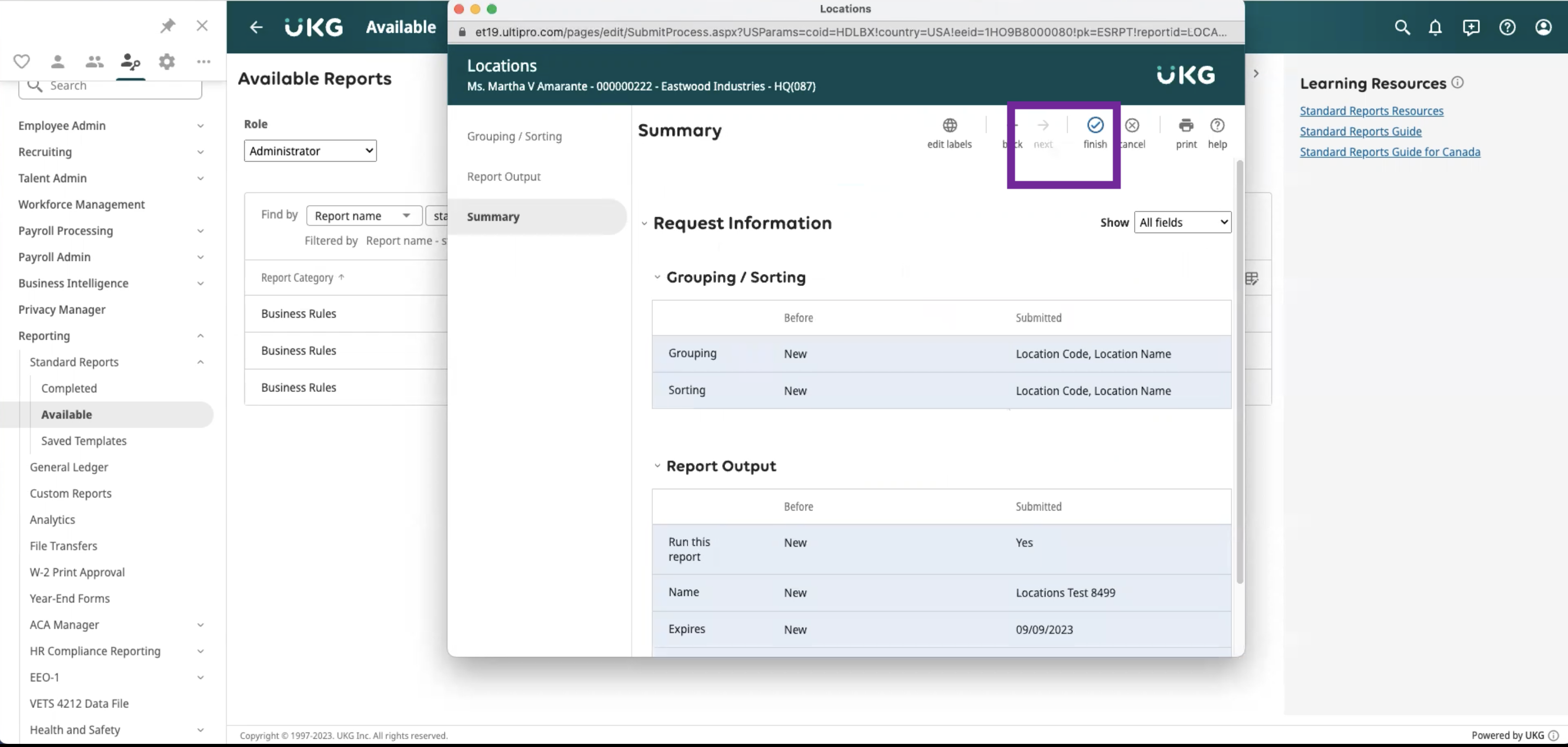
Task: Open the user account profile icon
Action: click(1542, 28)
